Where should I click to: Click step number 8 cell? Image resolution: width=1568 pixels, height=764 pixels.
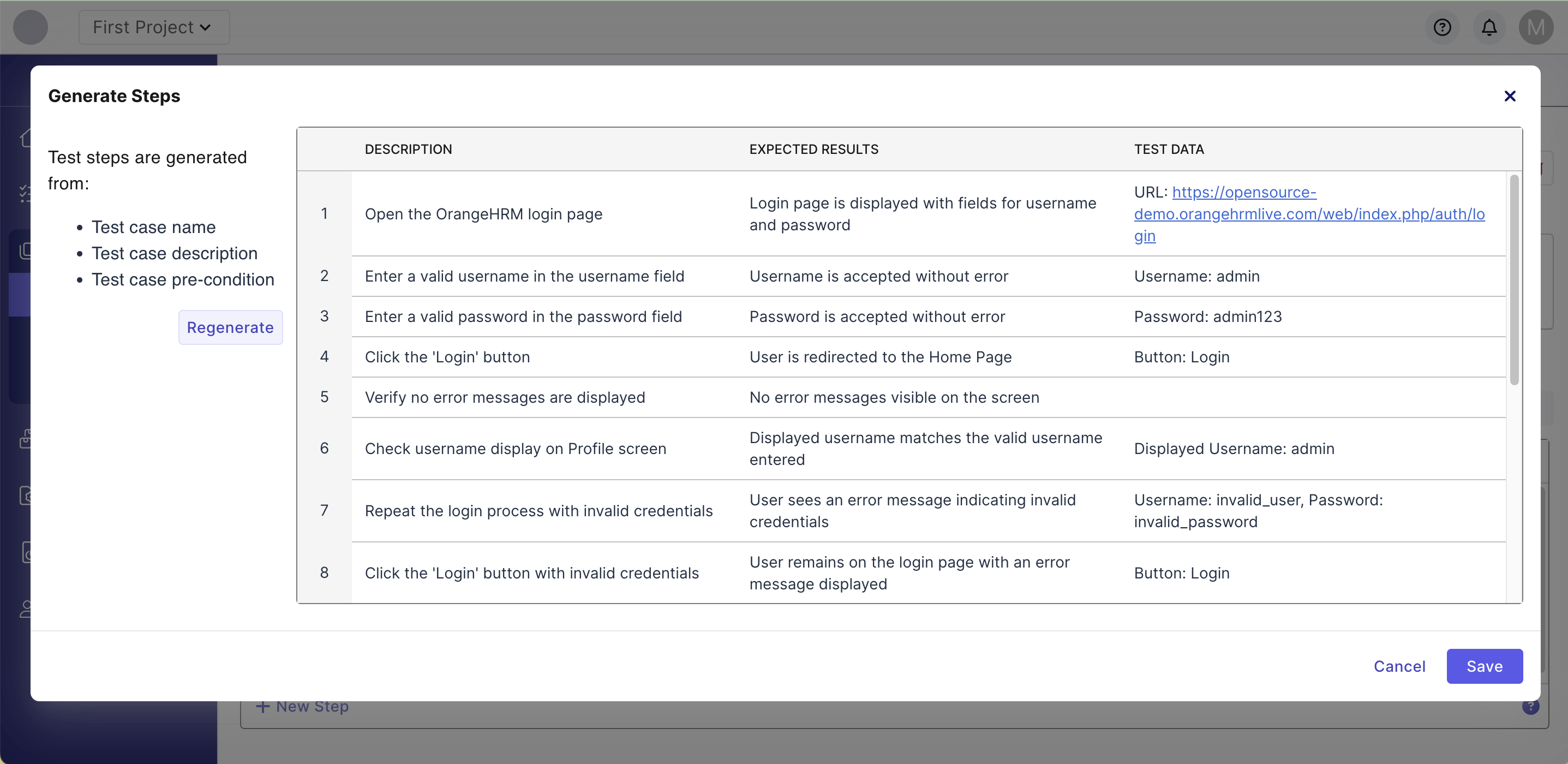(324, 572)
